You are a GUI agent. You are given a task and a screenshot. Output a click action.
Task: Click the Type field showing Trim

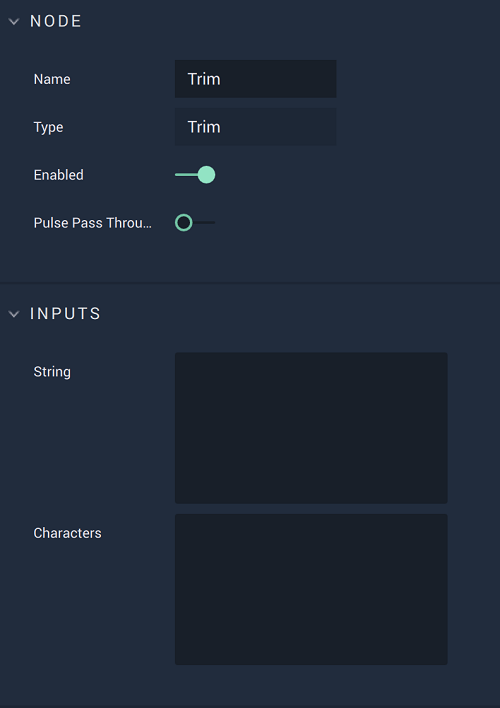pyautogui.click(x=256, y=127)
